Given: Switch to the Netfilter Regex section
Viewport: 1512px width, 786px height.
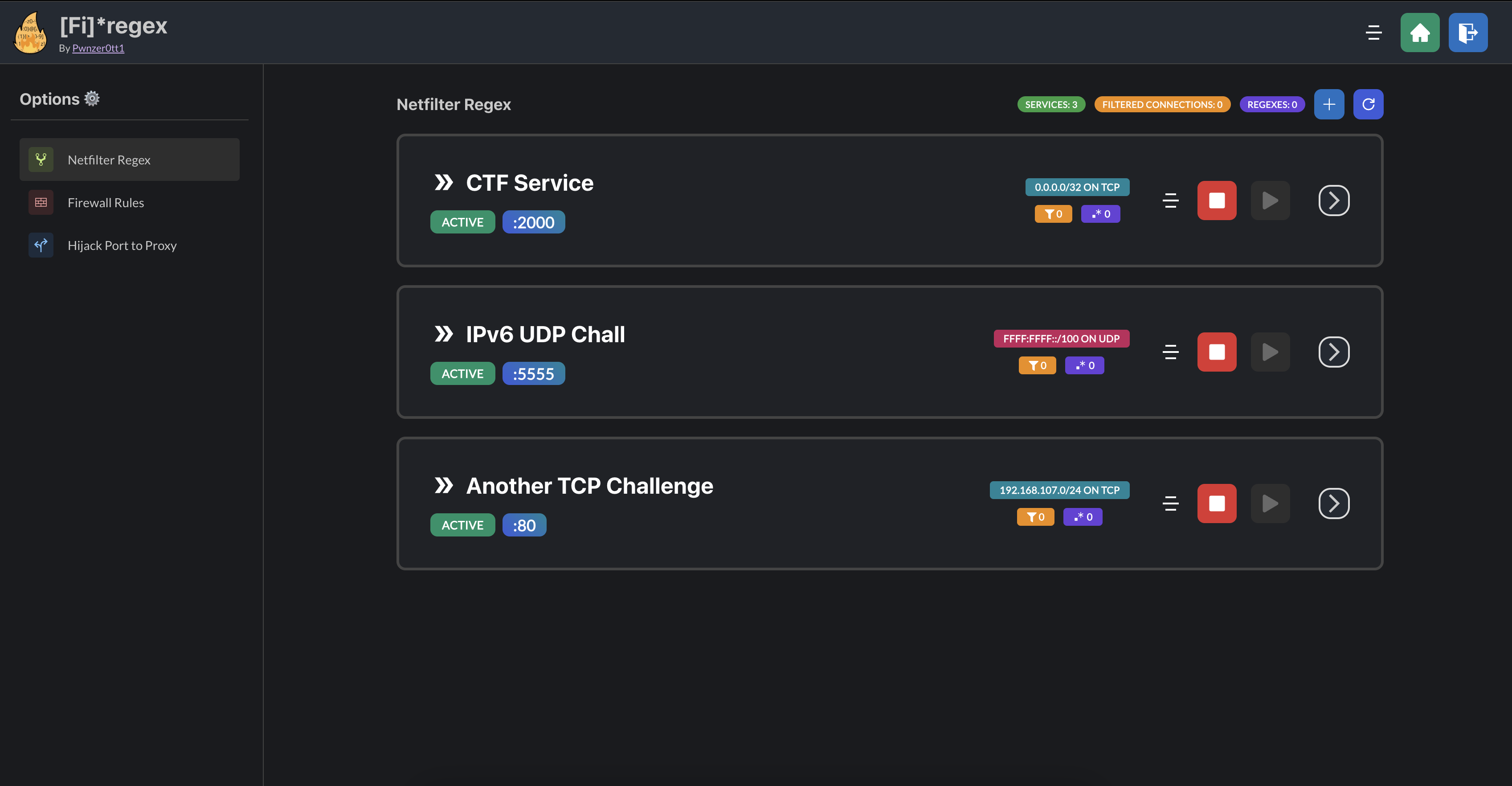Looking at the screenshot, I should (109, 159).
